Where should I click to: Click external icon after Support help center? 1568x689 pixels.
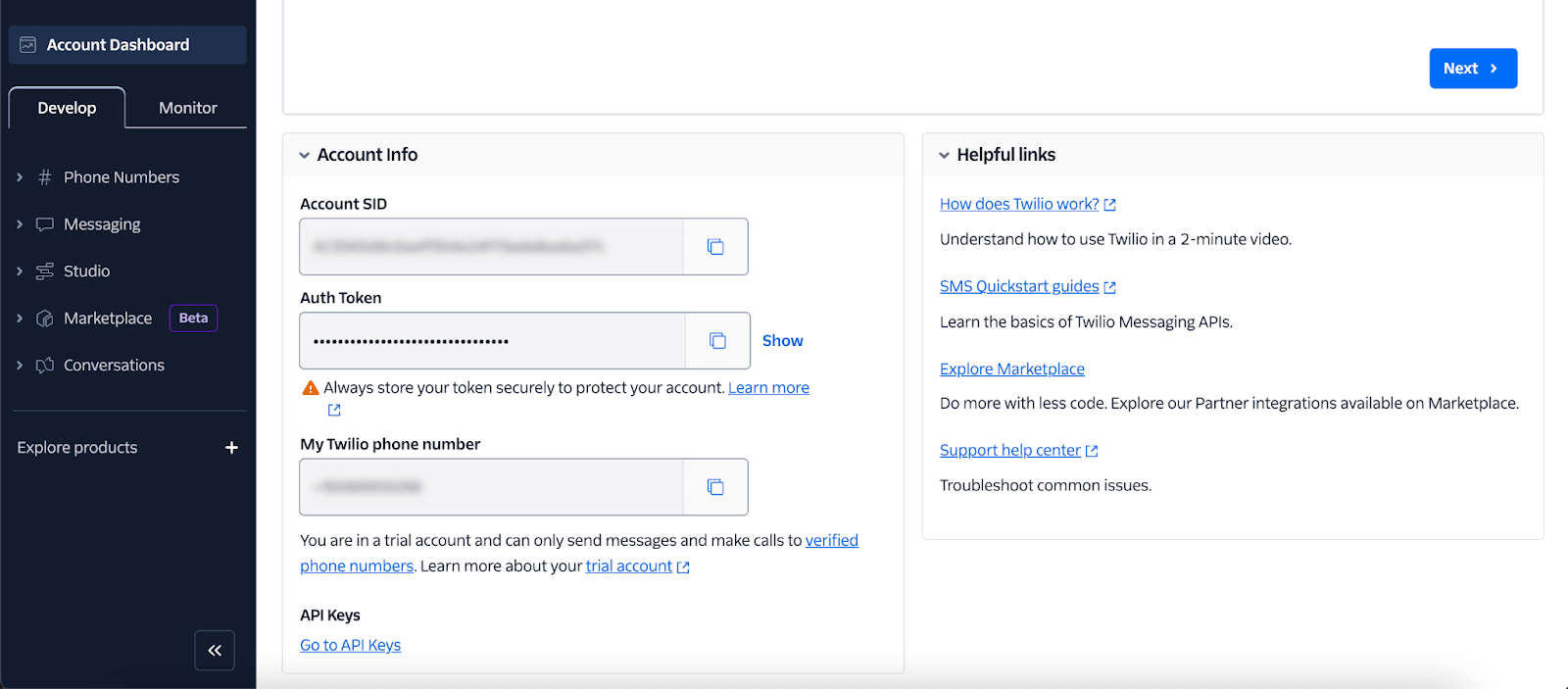1092,451
